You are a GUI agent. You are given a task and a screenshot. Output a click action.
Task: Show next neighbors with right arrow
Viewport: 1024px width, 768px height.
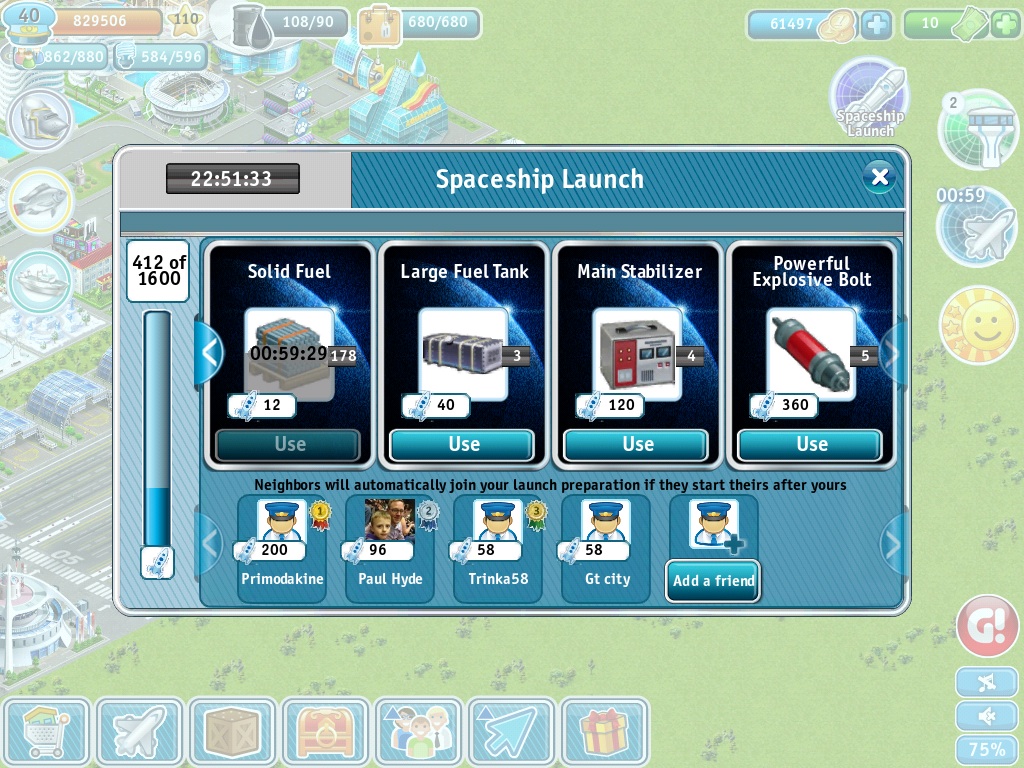[893, 544]
